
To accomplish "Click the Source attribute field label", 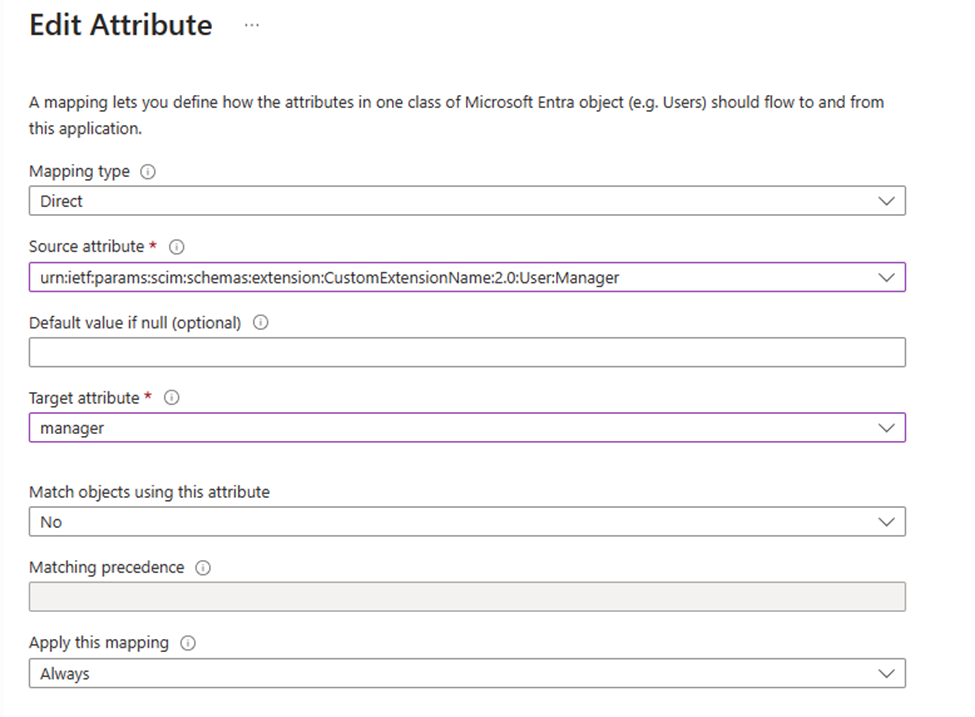I will (x=86, y=247).
